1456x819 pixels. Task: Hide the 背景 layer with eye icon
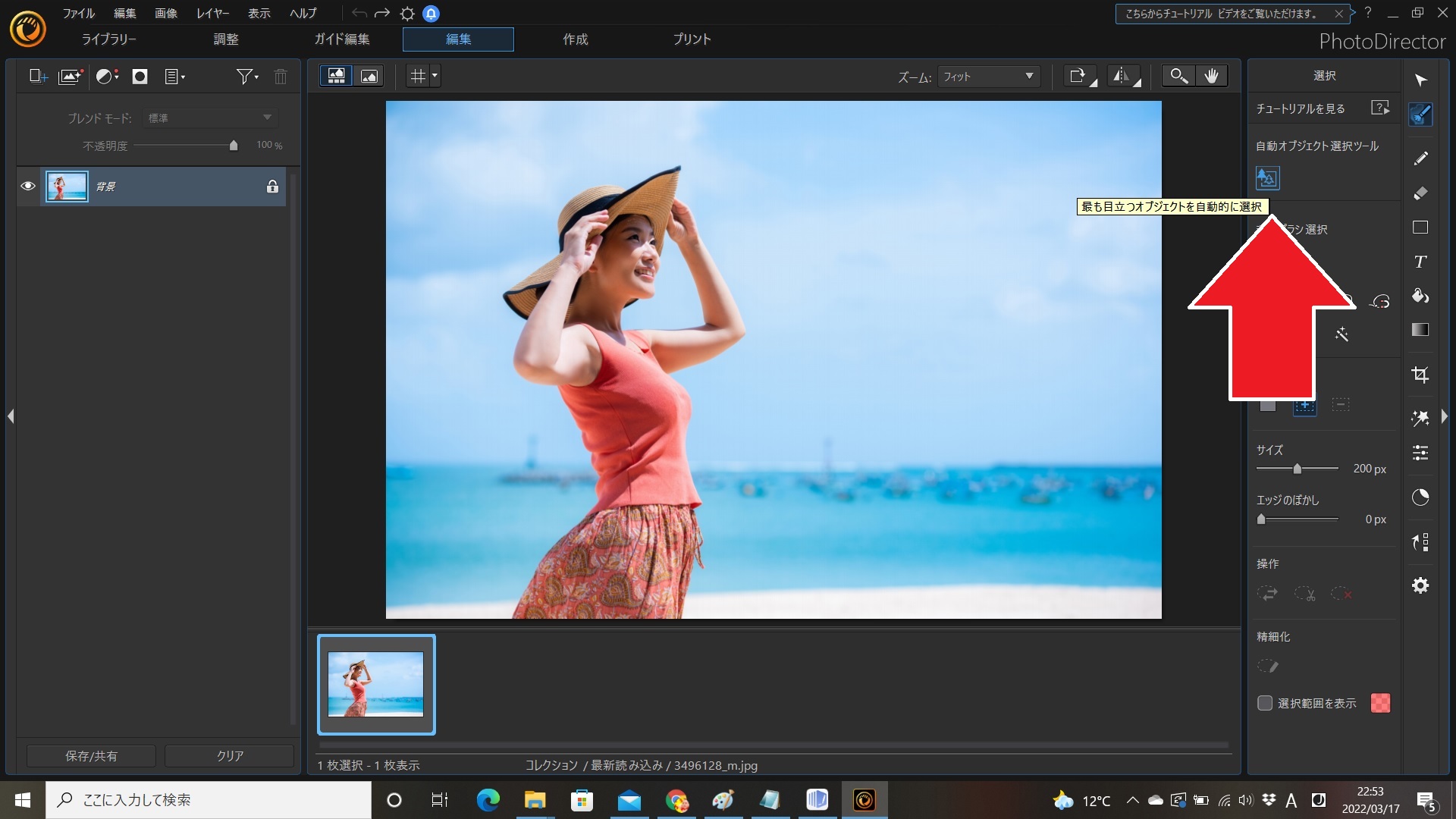[28, 187]
